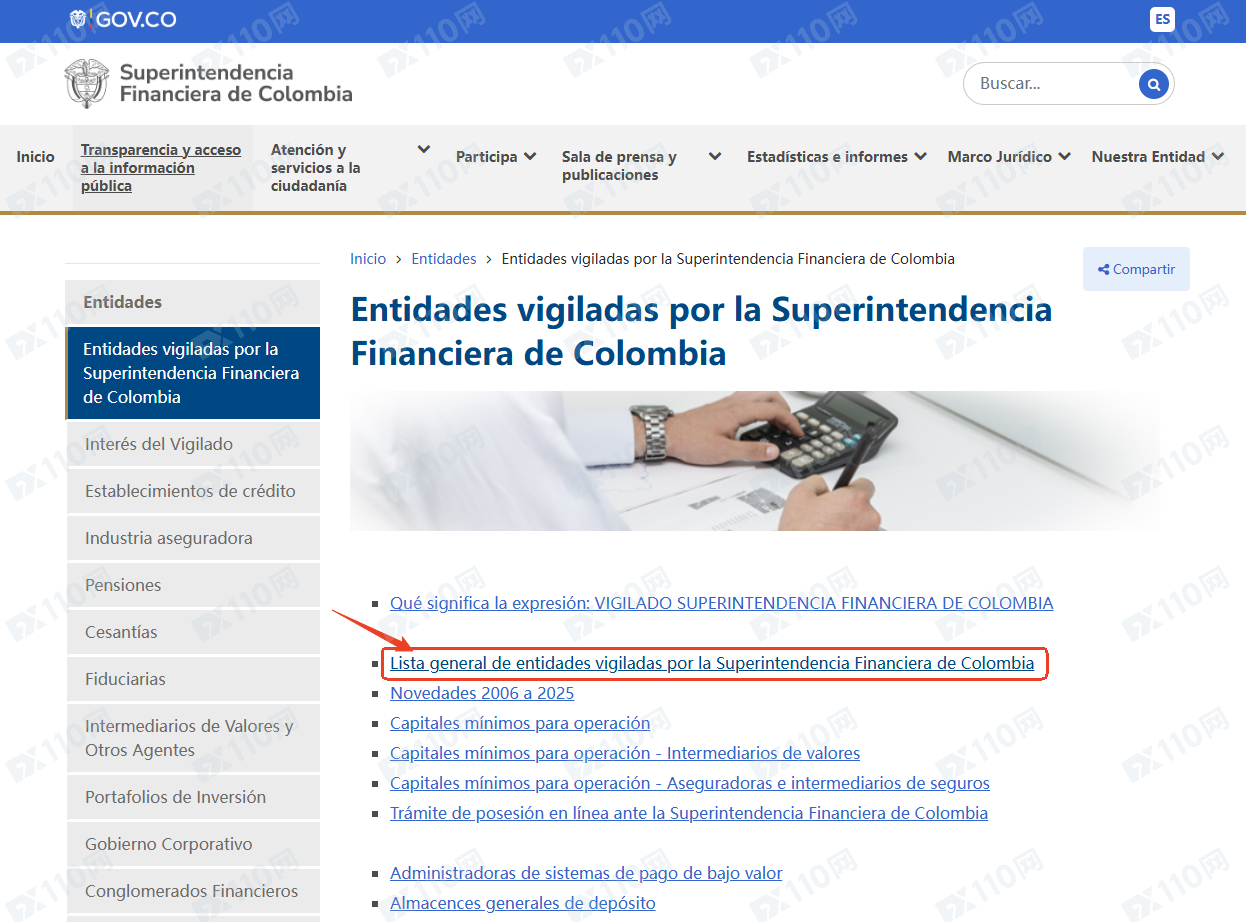Expand the Participa dropdown chevron

point(530,157)
